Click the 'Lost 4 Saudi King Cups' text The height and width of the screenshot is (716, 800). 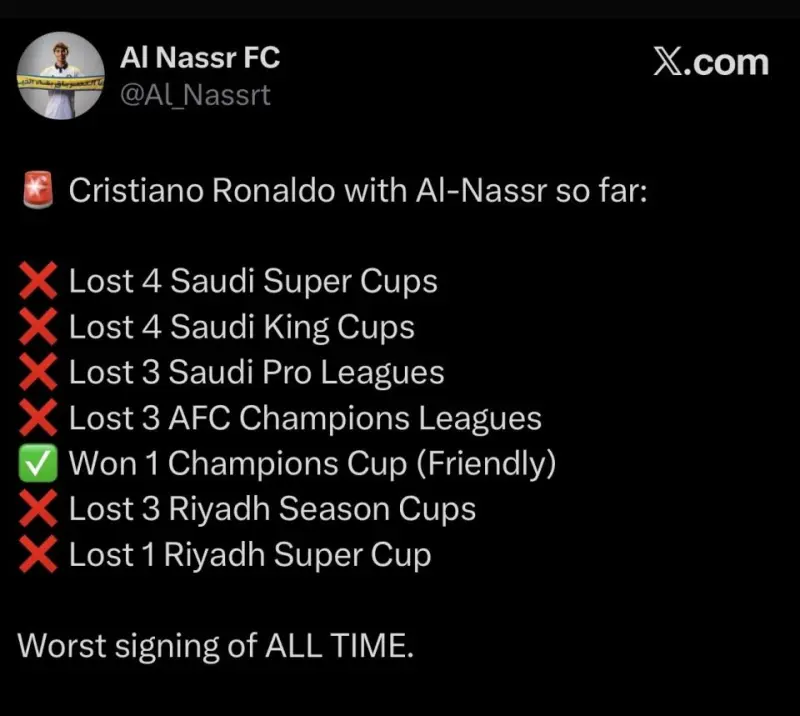pyautogui.click(x=241, y=327)
